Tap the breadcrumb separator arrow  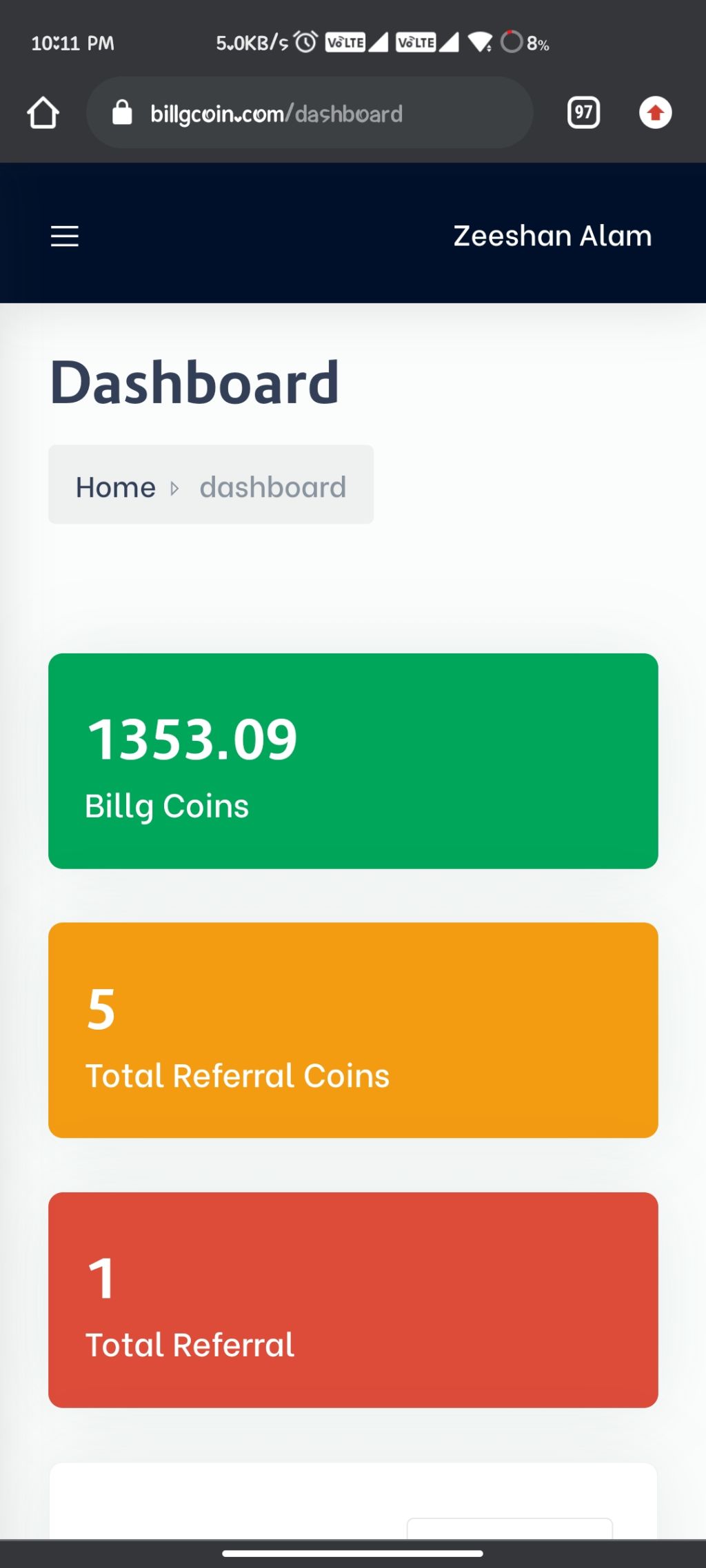174,489
